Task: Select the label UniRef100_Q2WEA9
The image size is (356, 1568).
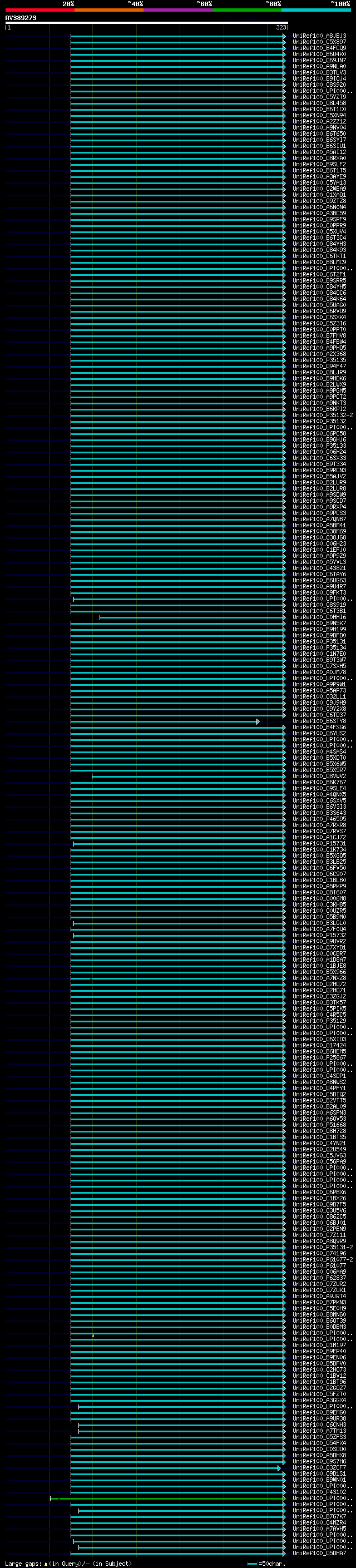Action: click(319, 189)
